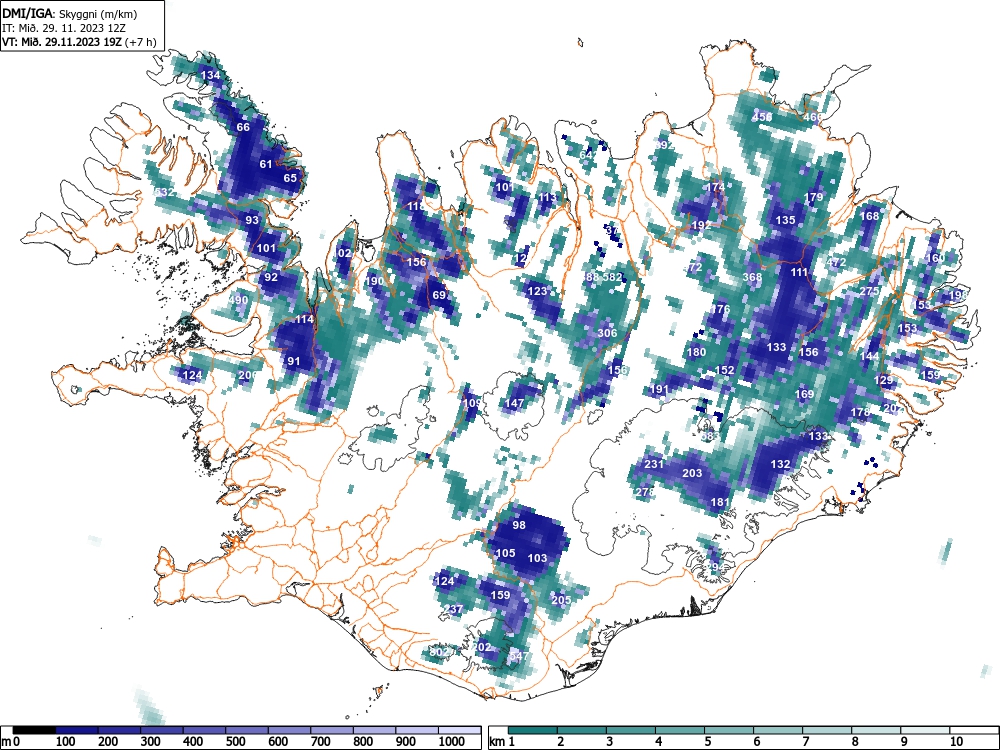1000x750 pixels.
Task: Click the visibility value 180
Action: point(696,352)
